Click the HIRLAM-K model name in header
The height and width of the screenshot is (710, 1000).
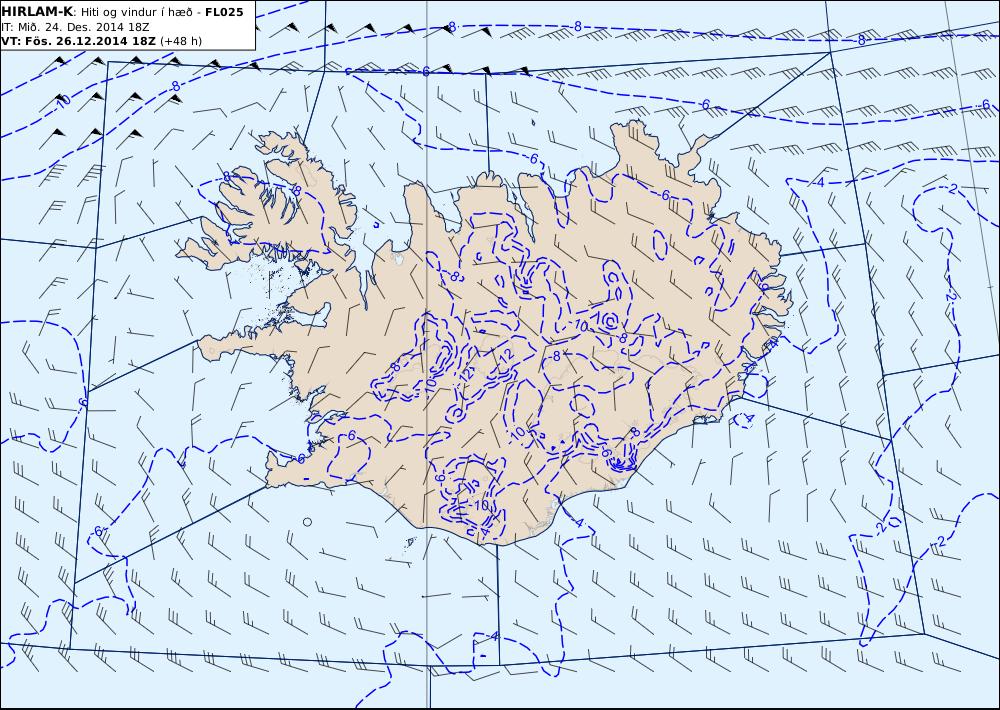(37, 12)
